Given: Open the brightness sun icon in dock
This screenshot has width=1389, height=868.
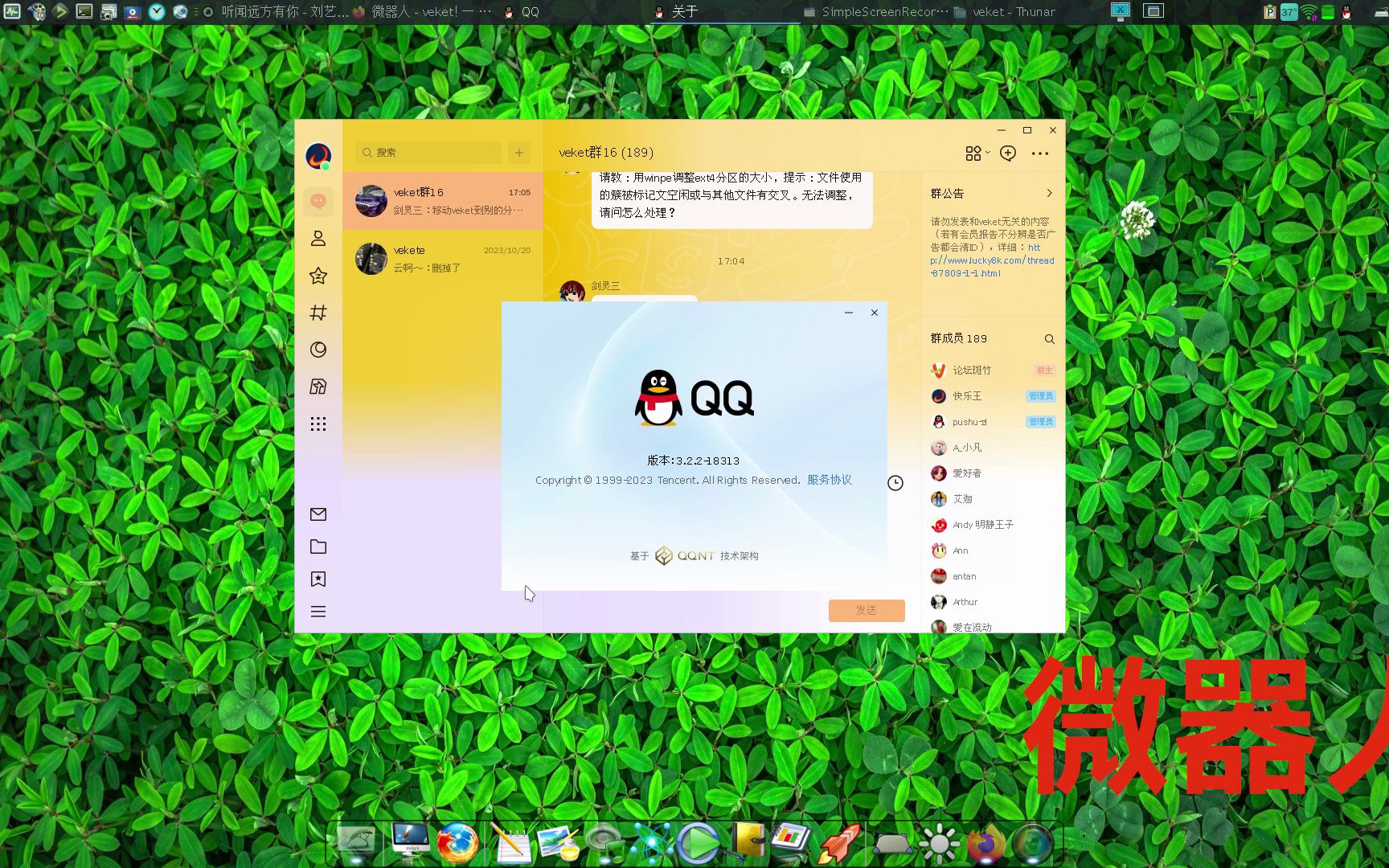Looking at the screenshot, I should coord(938,844).
